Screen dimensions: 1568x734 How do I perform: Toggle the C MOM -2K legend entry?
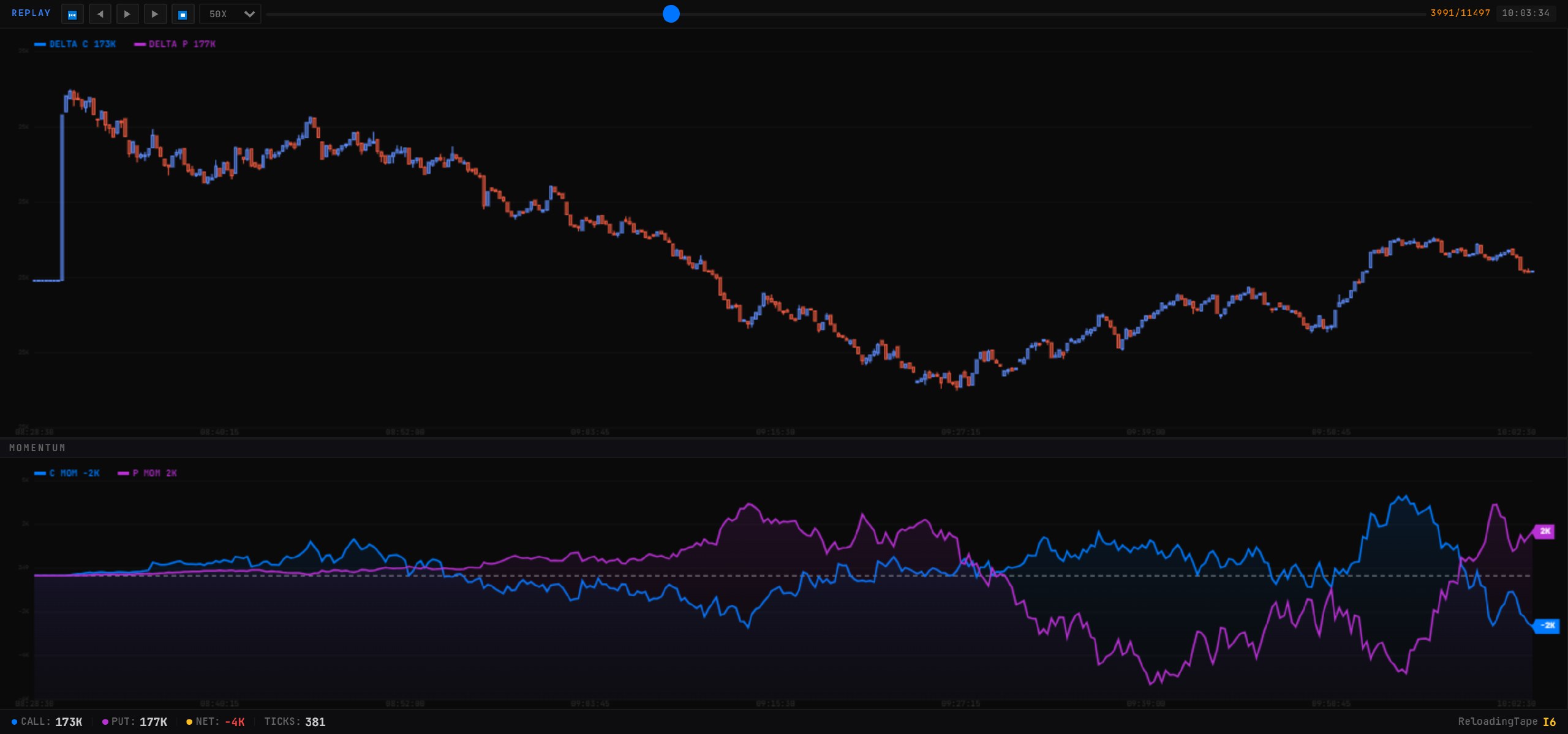67,473
